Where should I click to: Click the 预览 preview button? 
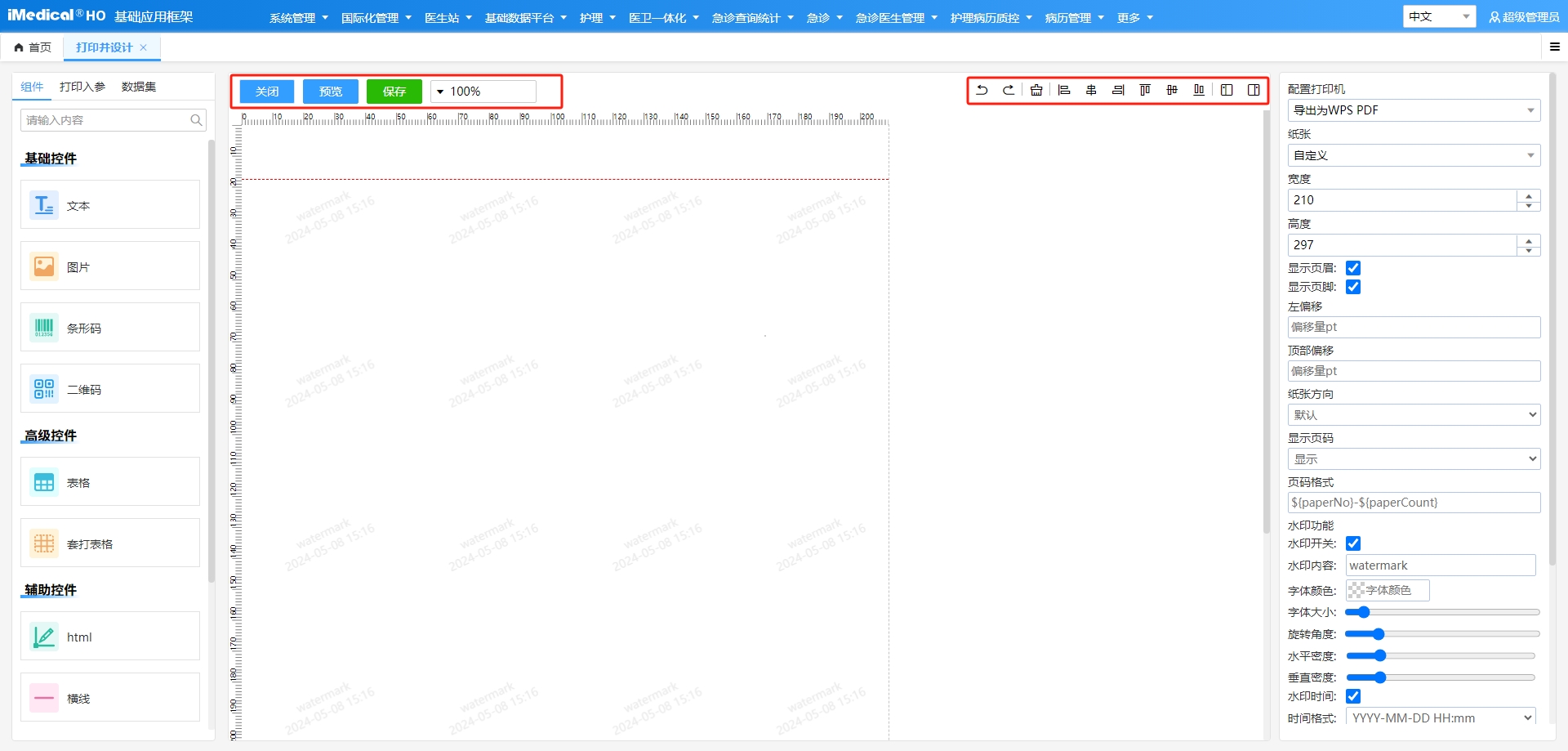[330, 92]
